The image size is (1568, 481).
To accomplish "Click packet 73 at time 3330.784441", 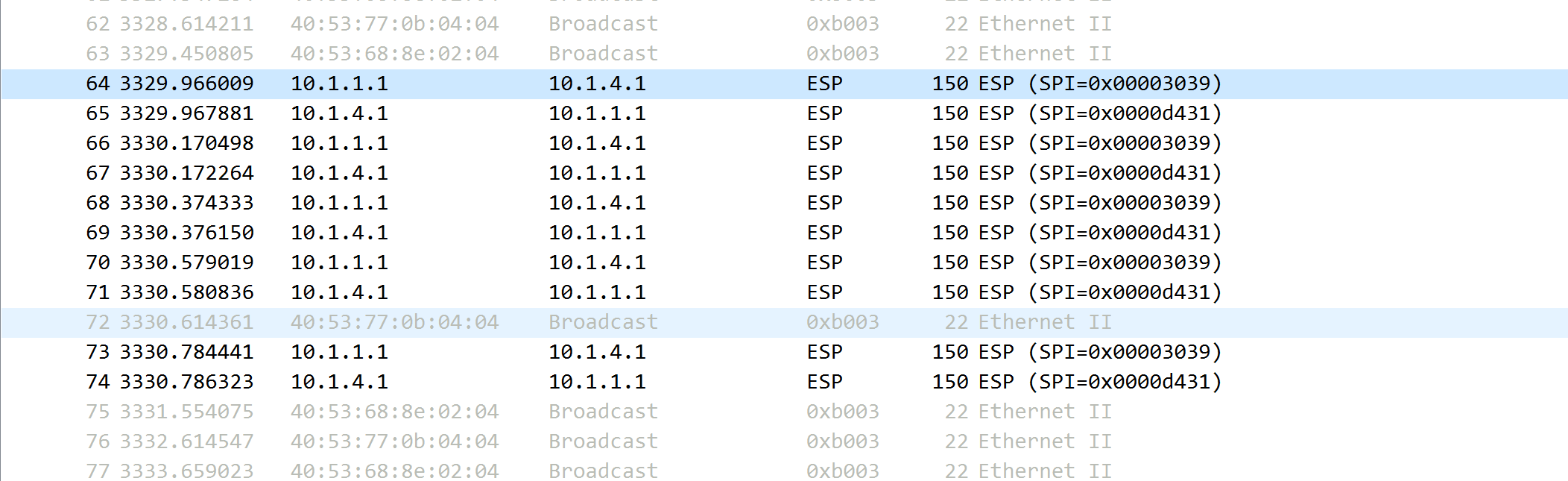I will coord(186,352).
